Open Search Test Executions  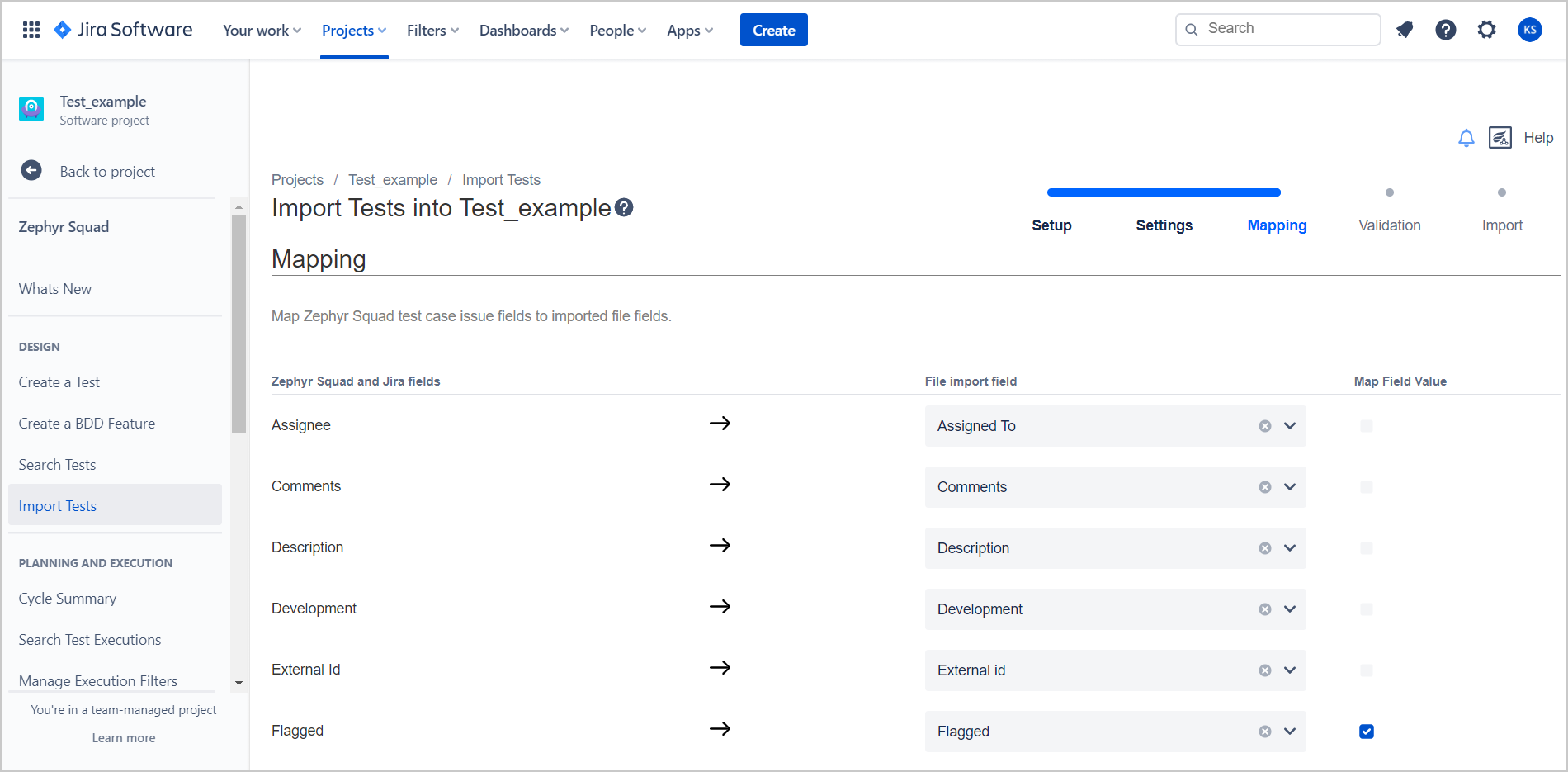[x=90, y=640]
